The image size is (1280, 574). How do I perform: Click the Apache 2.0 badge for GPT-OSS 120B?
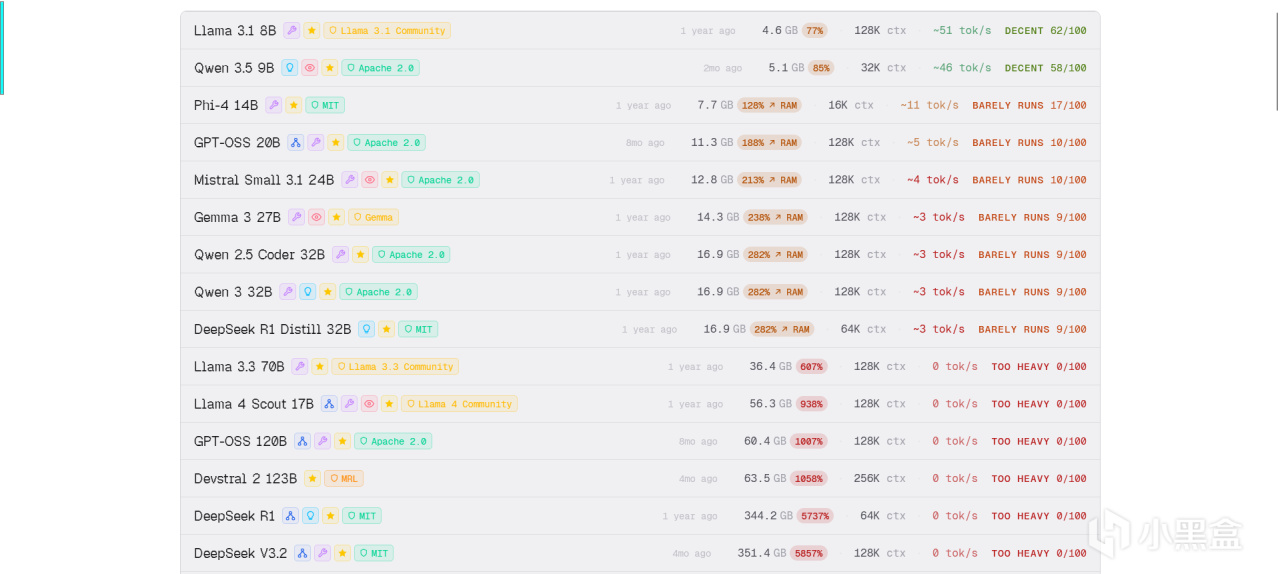tap(394, 441)
